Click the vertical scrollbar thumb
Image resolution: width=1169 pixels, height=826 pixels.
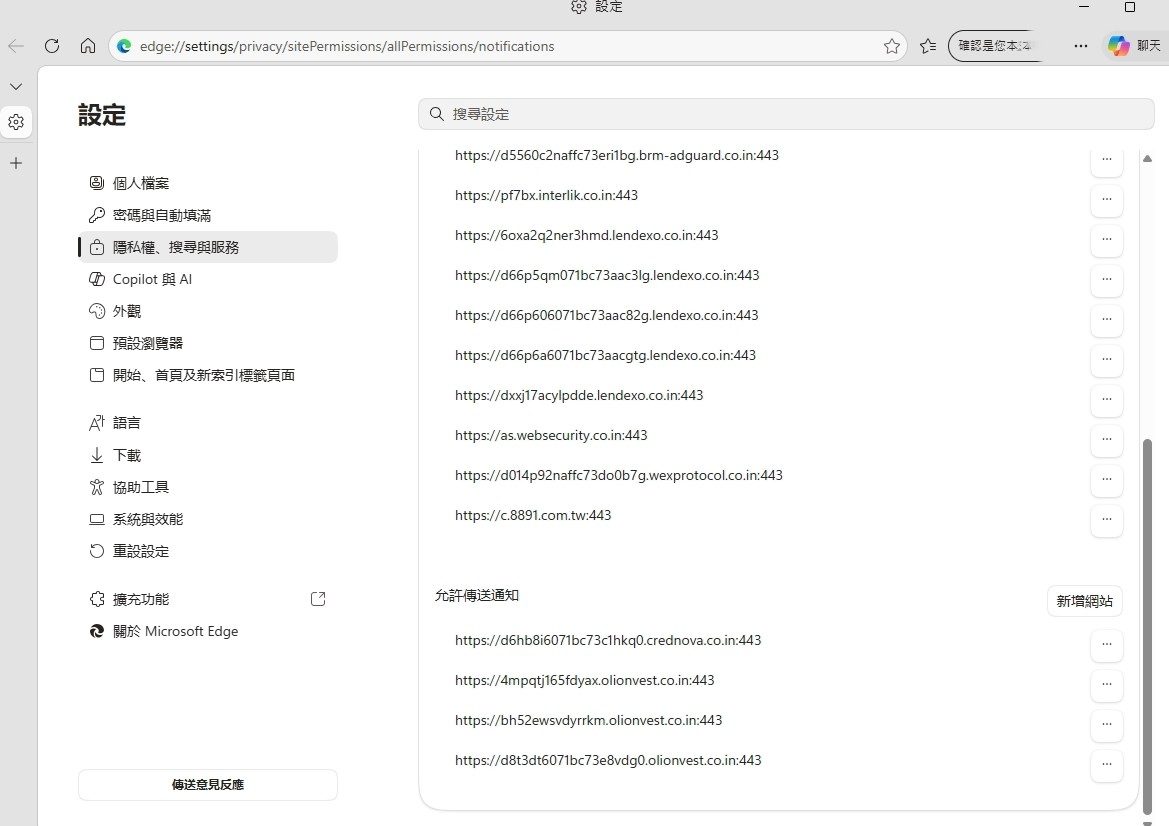(1147, 626)
